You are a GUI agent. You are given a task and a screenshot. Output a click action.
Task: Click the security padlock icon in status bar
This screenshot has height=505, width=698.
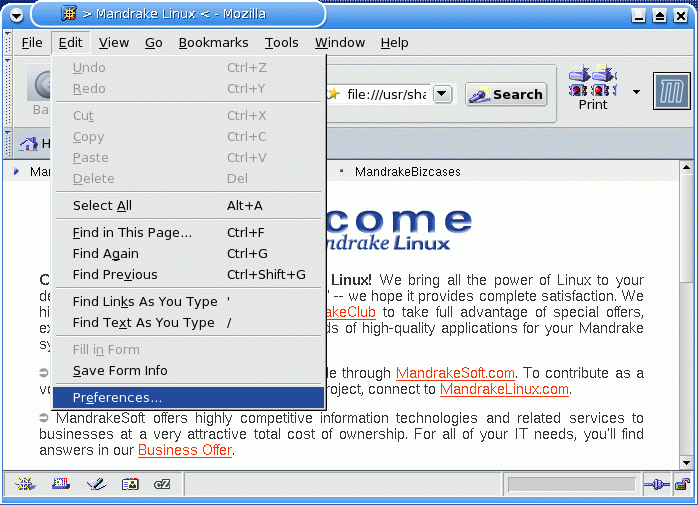pyautogui.click(x=681, y=485)
